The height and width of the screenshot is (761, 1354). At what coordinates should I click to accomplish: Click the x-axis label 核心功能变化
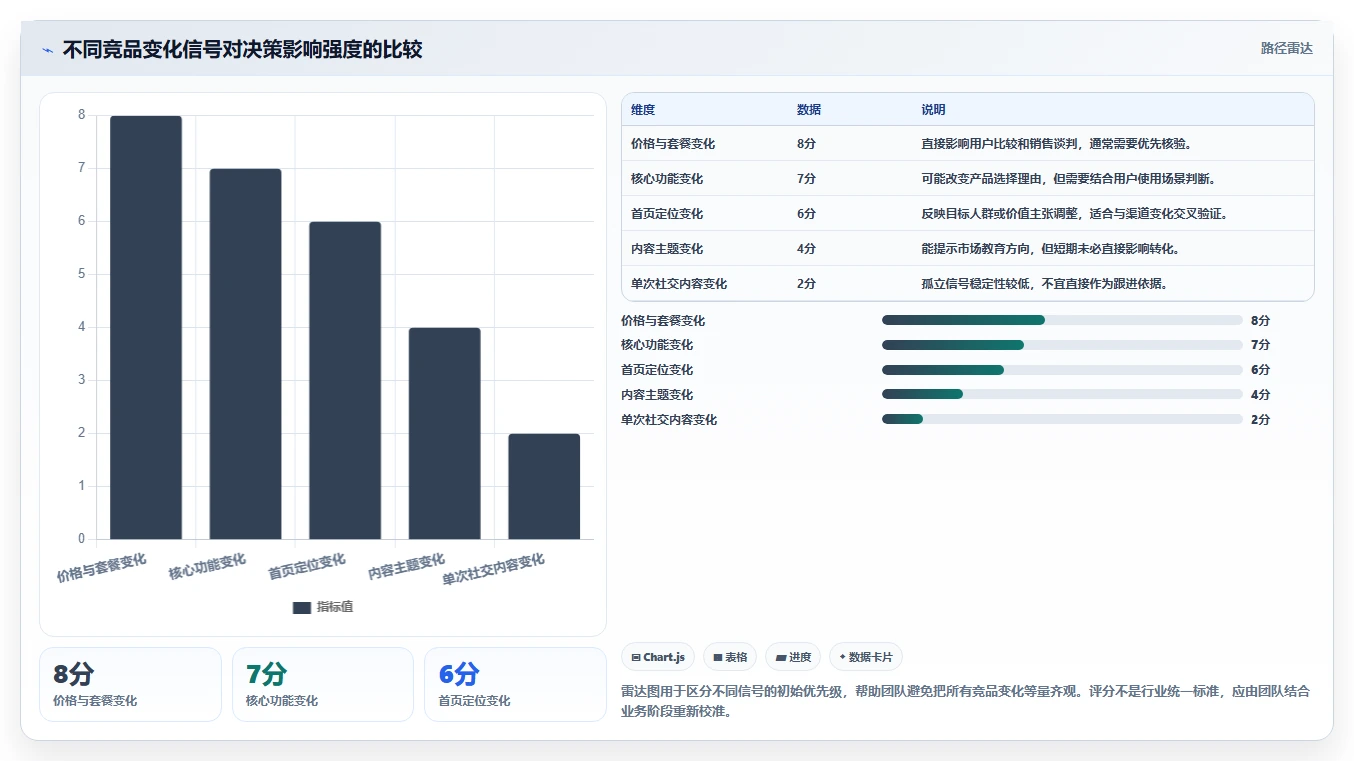pyautogui.click(x=207, y=567)
